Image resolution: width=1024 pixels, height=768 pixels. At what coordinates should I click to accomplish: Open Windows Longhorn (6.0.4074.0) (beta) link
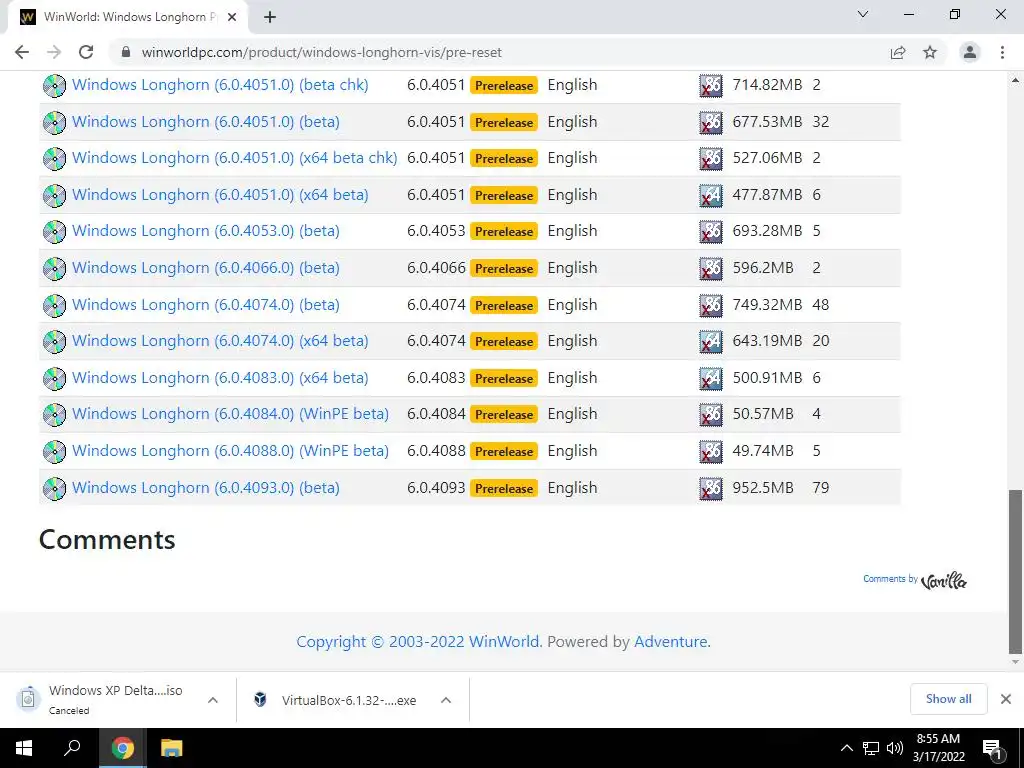point(206,305)
